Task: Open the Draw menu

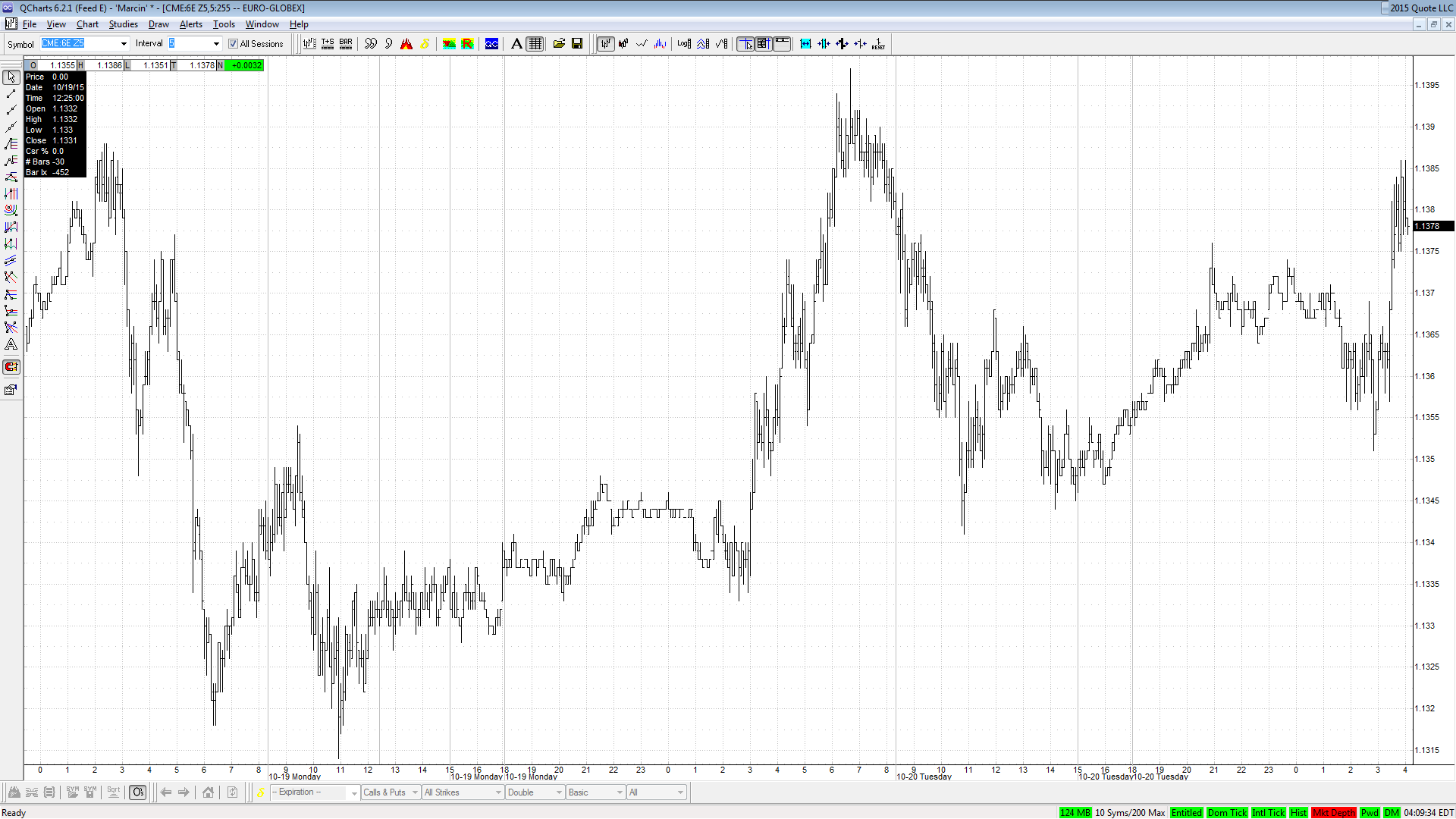Action: coord(158,24)
